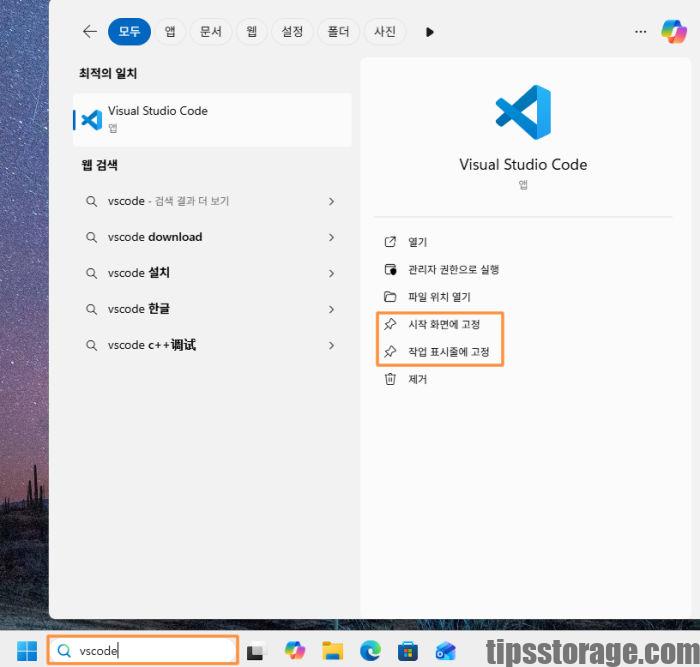Expand chevron beside 'vscode 한글'
The image size is (700, 667).
331,309
